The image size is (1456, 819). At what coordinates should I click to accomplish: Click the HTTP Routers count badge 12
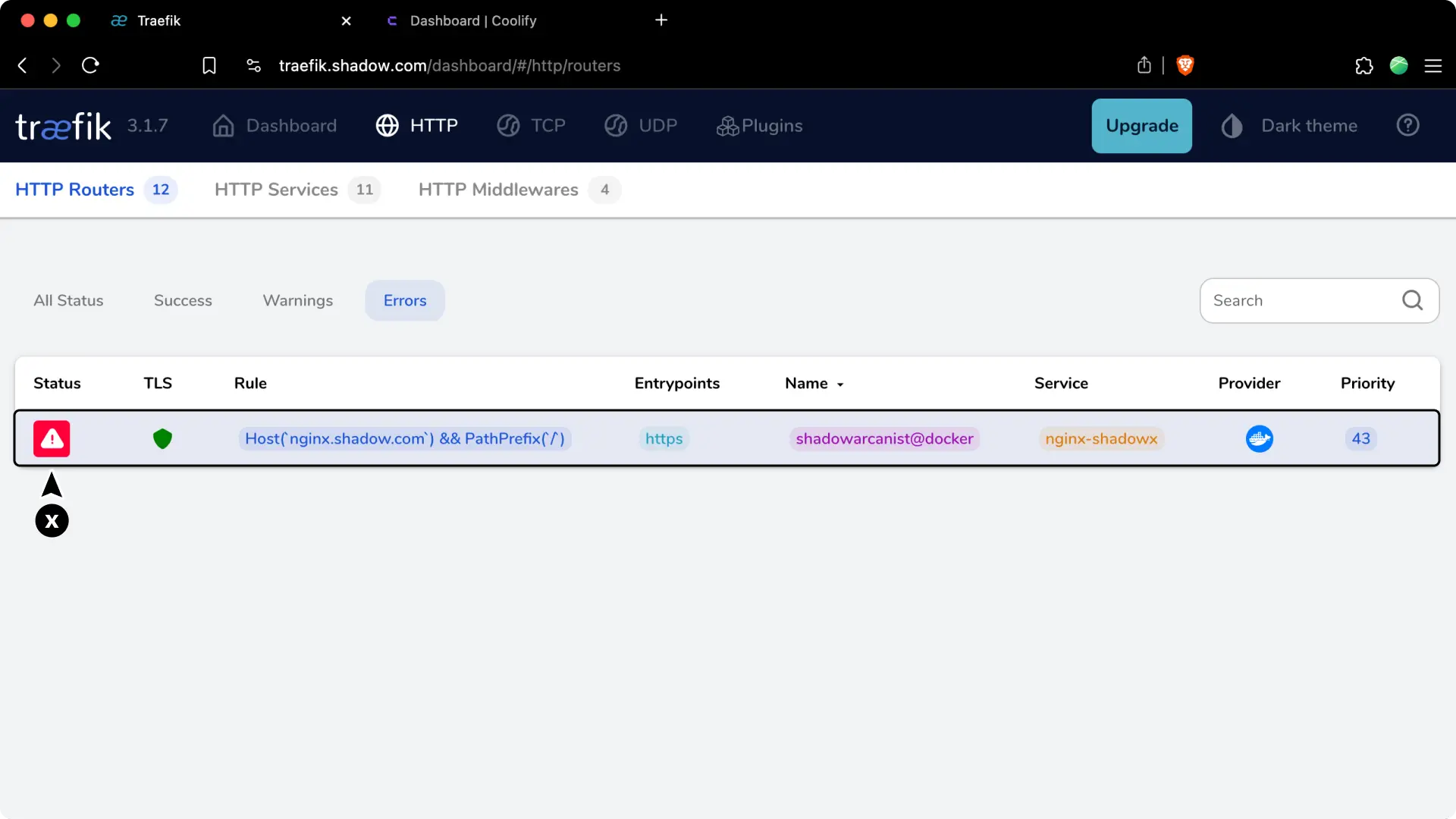click(x=161, y=190)
